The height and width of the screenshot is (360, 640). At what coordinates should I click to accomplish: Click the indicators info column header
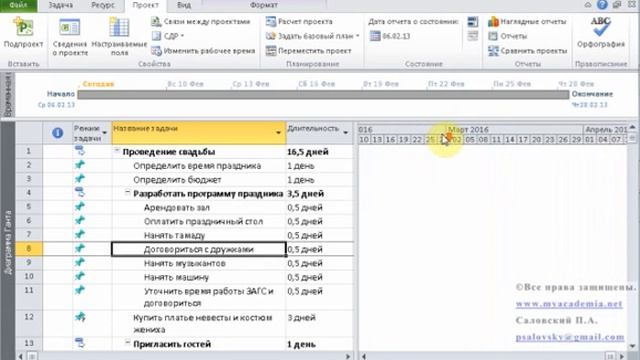pyautogui.click(x=58, y=133)
